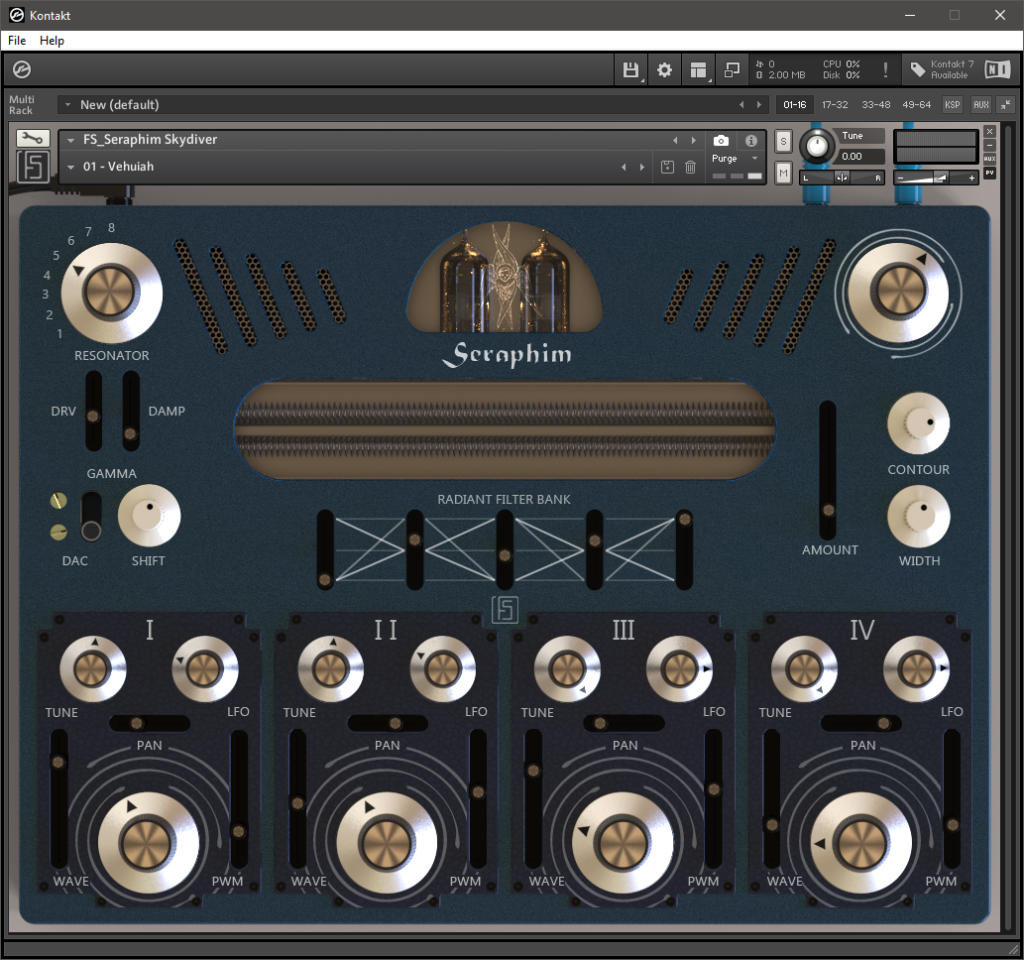Open the instrument info icon
The image size is (1024, 960).
751,140
